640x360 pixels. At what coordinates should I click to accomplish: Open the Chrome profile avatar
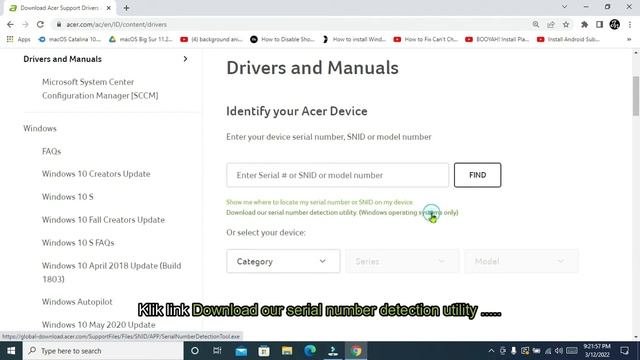coord(614,24)
